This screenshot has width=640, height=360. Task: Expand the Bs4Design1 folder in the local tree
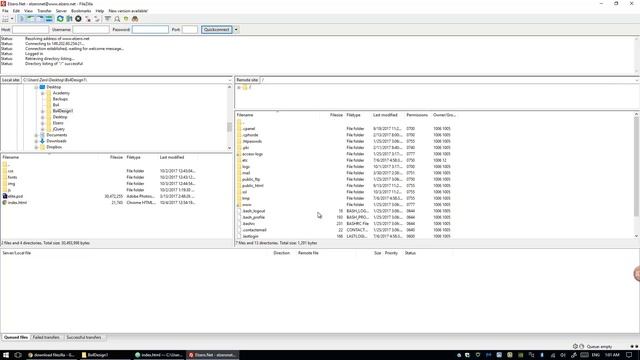(42, 111)
